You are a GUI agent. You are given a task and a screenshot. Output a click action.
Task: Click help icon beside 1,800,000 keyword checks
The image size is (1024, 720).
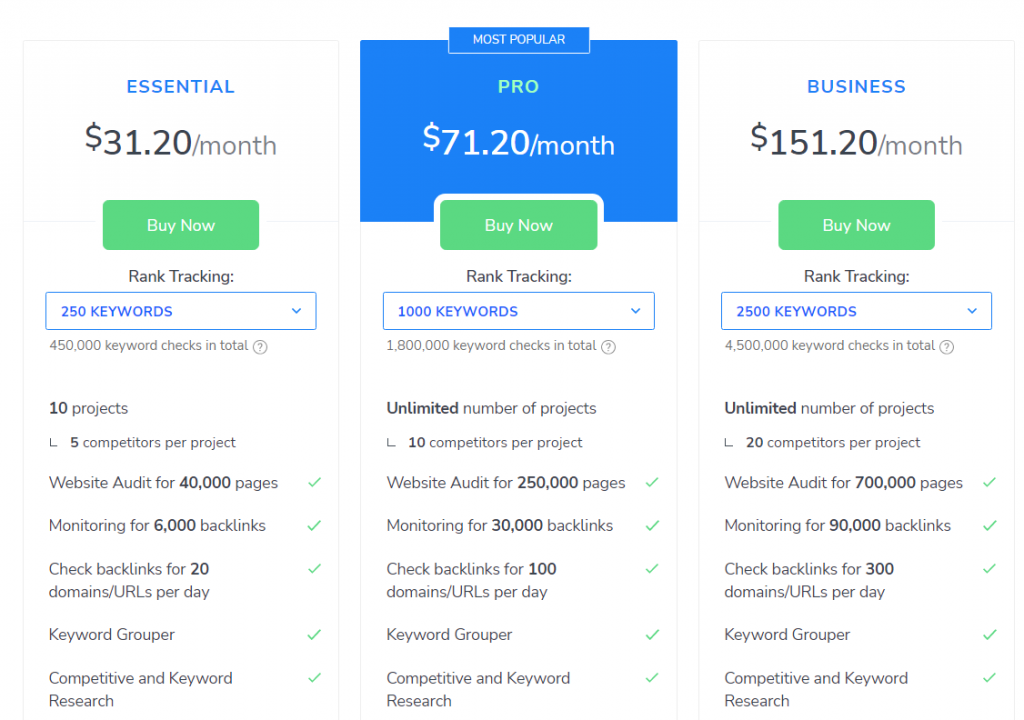[608, 347]
